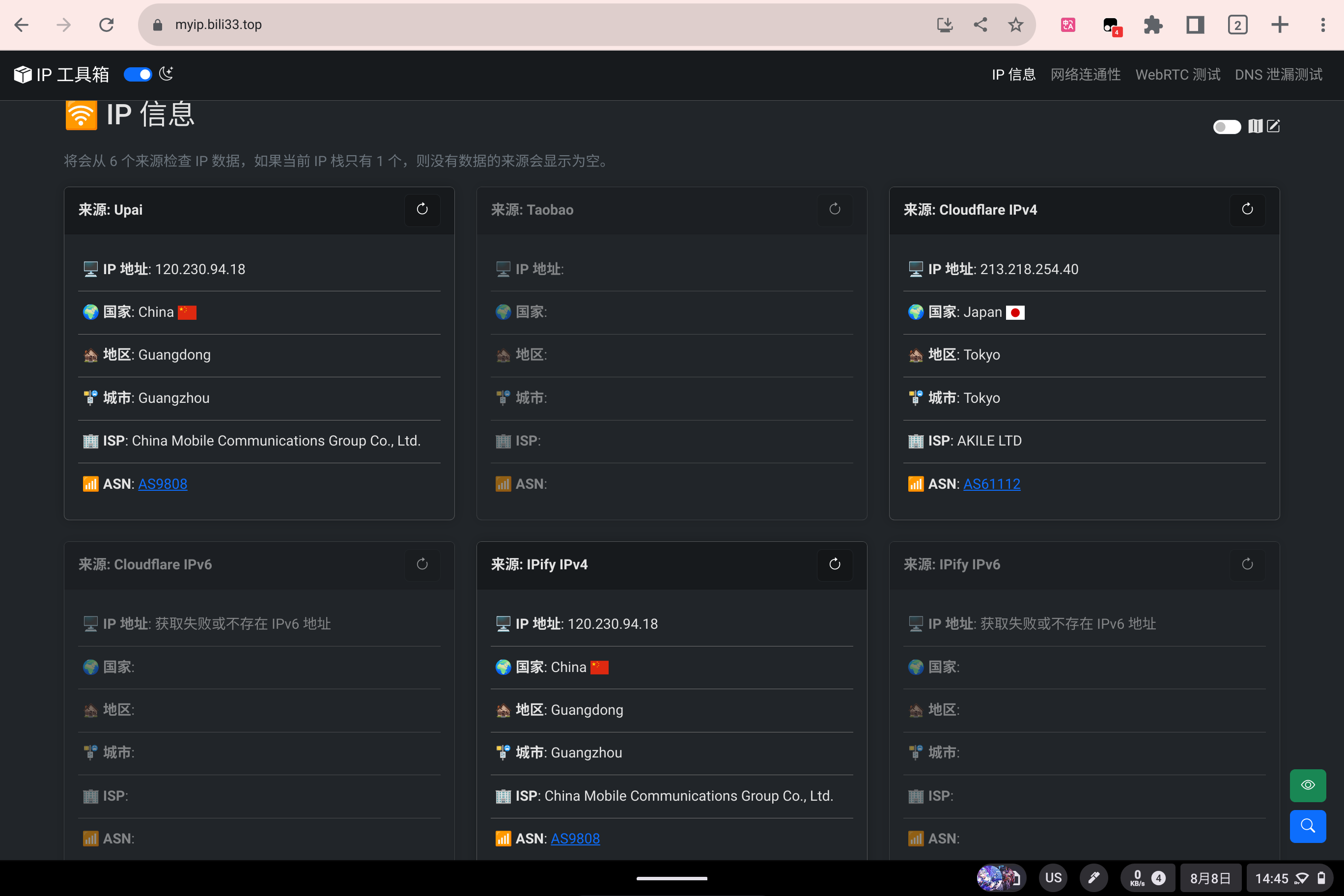1344x896 pixels.
Task: Open the AS61112 ASN link
Action: click(x=991, y=484)
